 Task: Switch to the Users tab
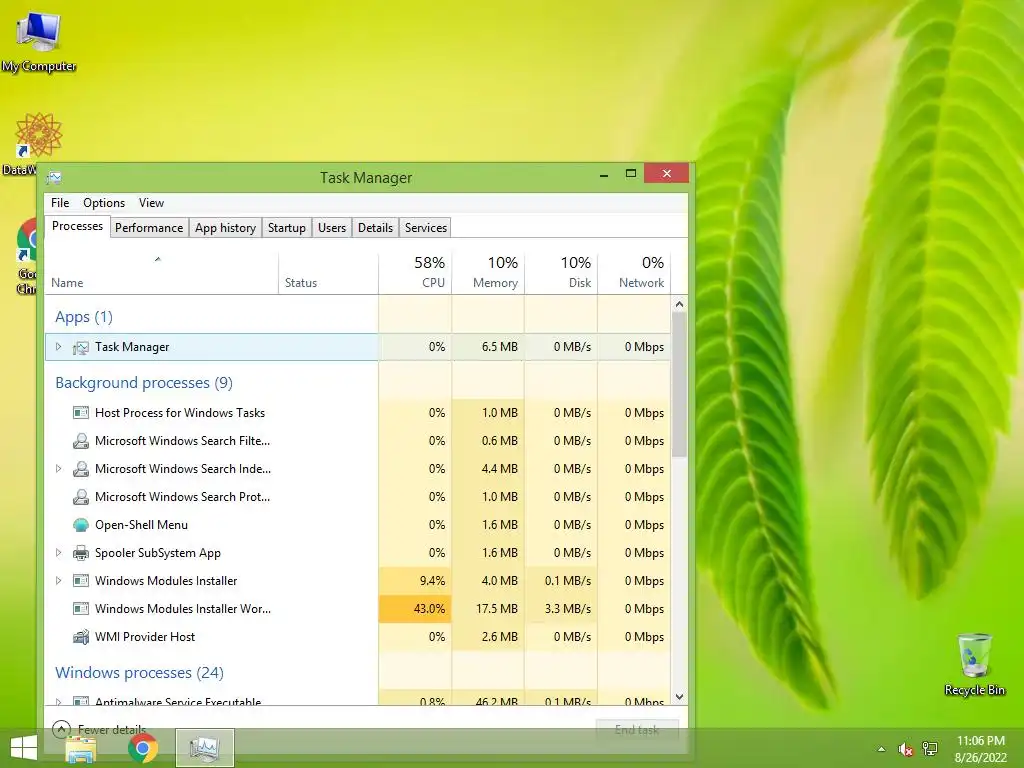(x=332, y=228)
